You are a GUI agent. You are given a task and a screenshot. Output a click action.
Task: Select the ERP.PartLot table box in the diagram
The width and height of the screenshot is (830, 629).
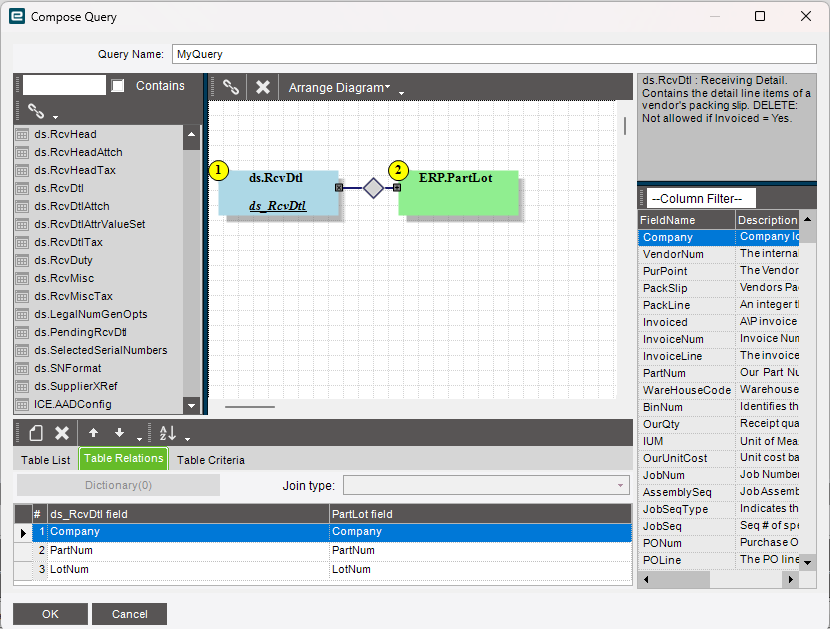coord(458,193)
